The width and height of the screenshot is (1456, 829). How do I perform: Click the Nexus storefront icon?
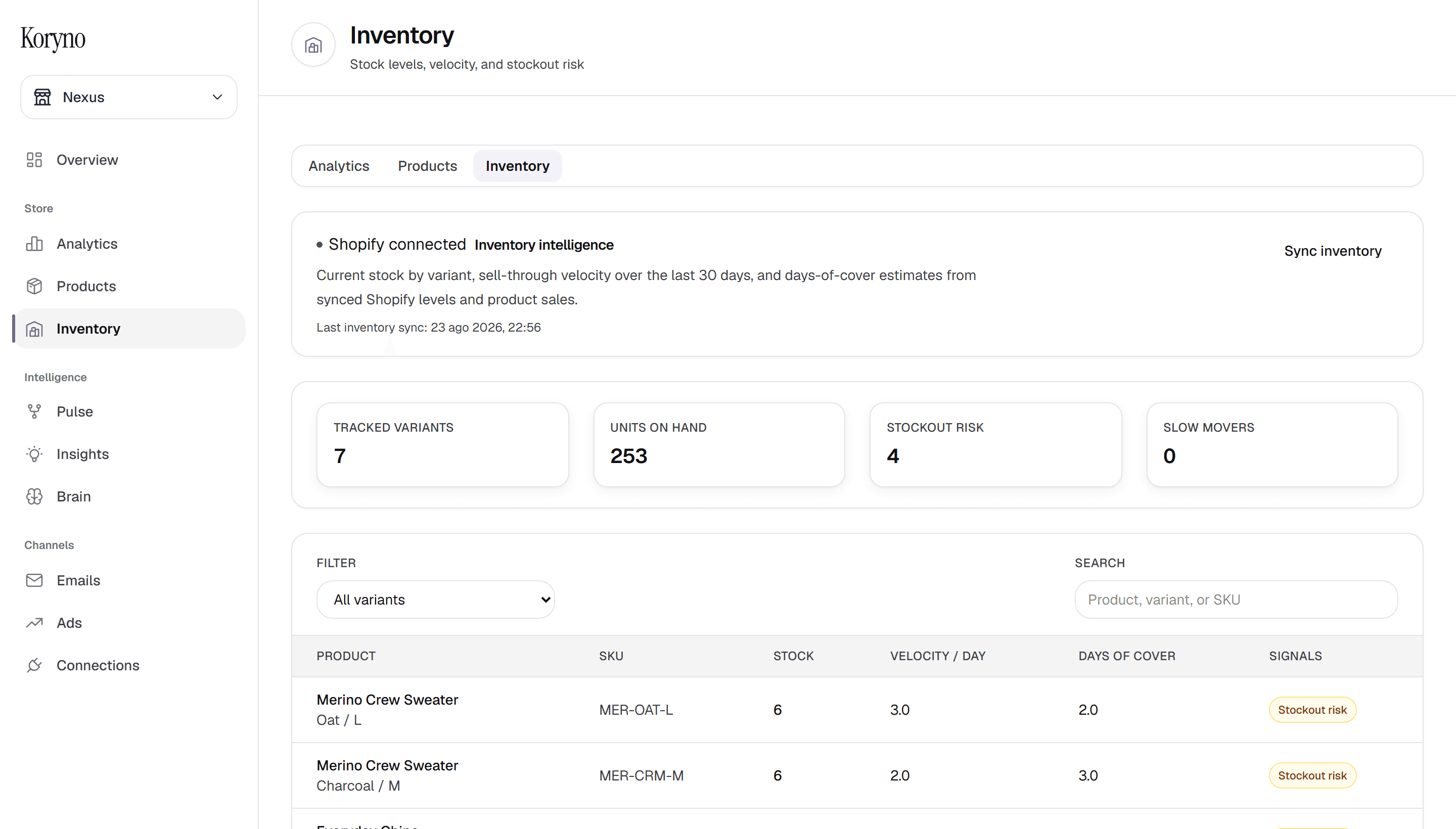42,98
